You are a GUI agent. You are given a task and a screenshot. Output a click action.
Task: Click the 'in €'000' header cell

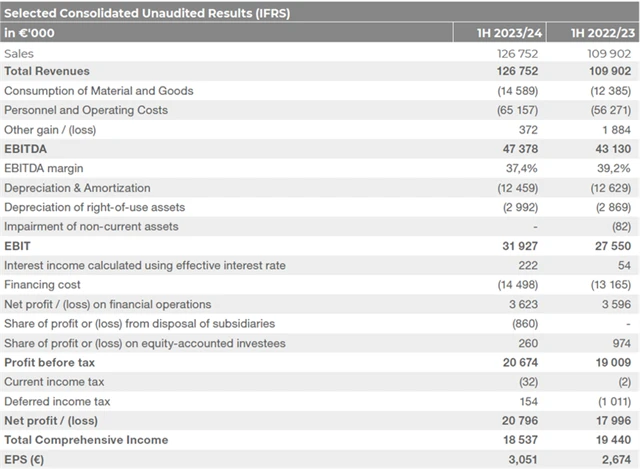(30, 33)
